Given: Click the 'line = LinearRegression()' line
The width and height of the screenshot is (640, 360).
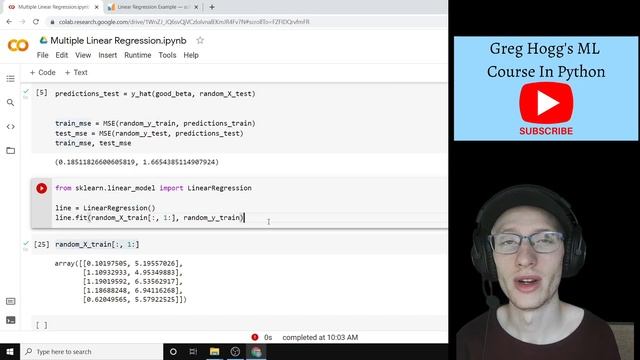Looking at the screenshot, I should coord(105,208).
